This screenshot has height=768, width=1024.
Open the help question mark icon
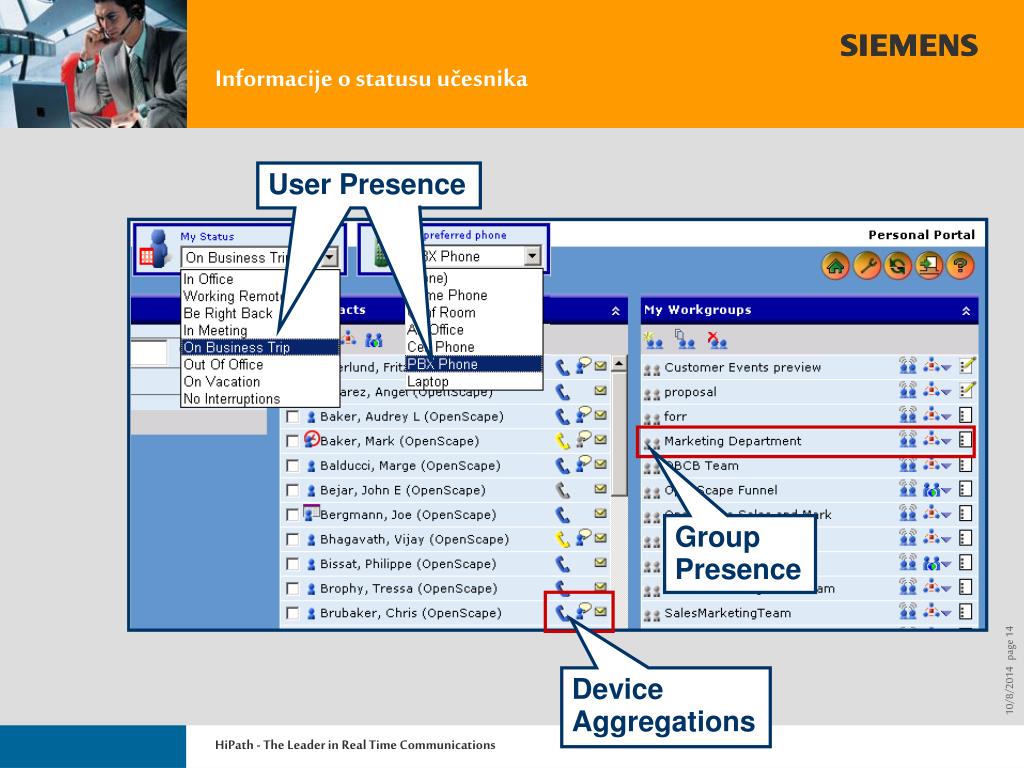click(x=960, y=266)
